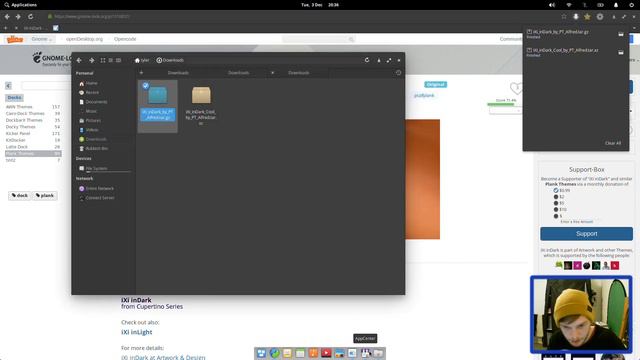Reload the browser page
The width and height of the screenshot is (640, 360).
pyautogui.click(x=31, y=17)
